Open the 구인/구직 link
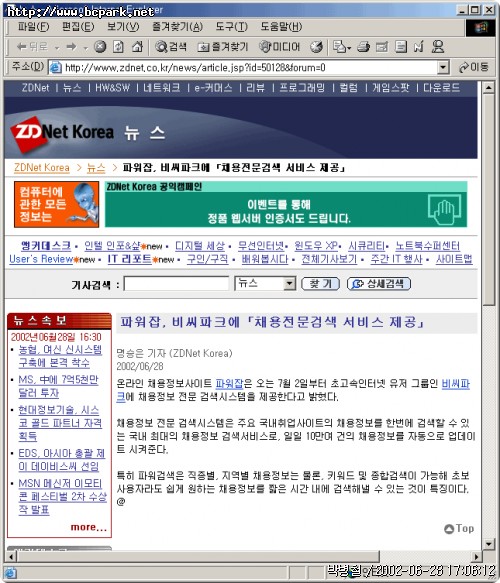The height and width of the screenshot is (583, 500). coord(207,259)
